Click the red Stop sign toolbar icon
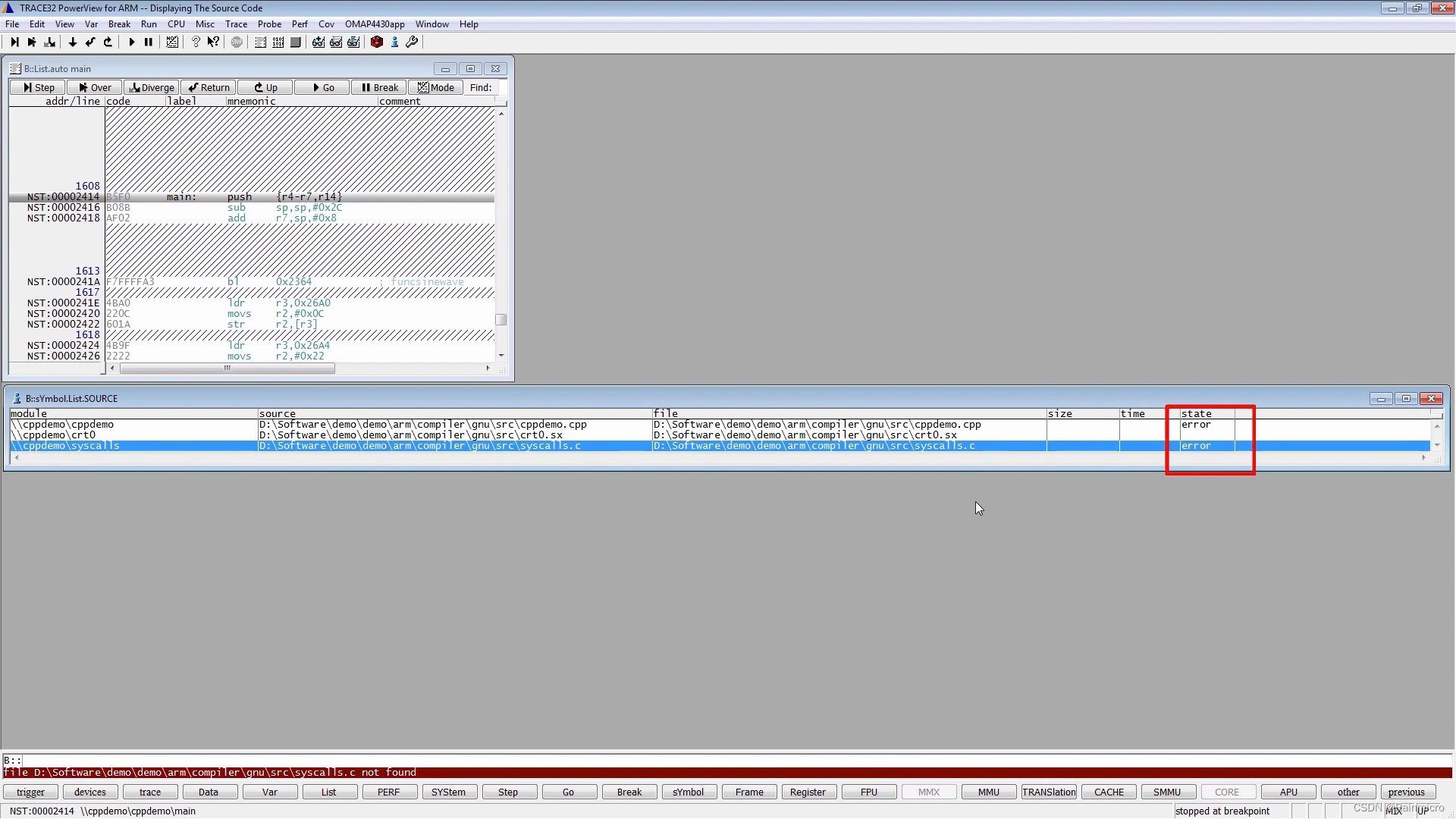Image resolution: width=1456 pixels, height=819 pixels. (237, 42)
